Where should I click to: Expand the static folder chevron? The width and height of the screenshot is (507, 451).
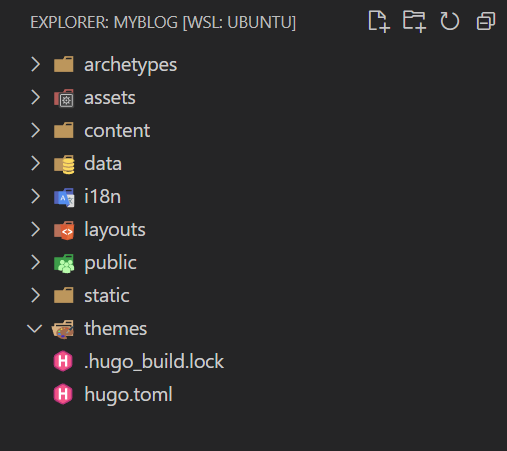(35, 295)
